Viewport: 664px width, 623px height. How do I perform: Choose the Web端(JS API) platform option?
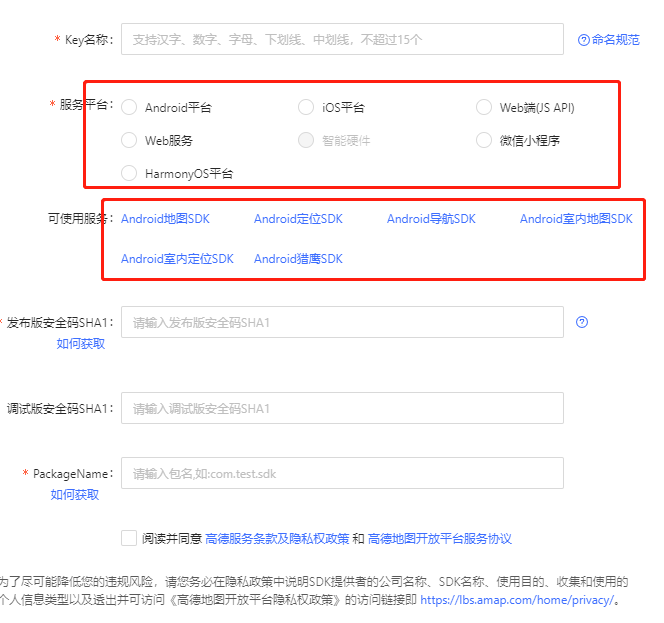click(484, 107)
